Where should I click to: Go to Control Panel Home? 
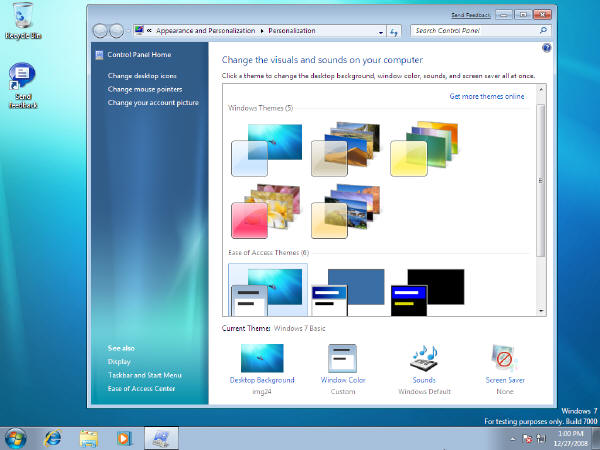pyautogui.click(x=139, y=55)
